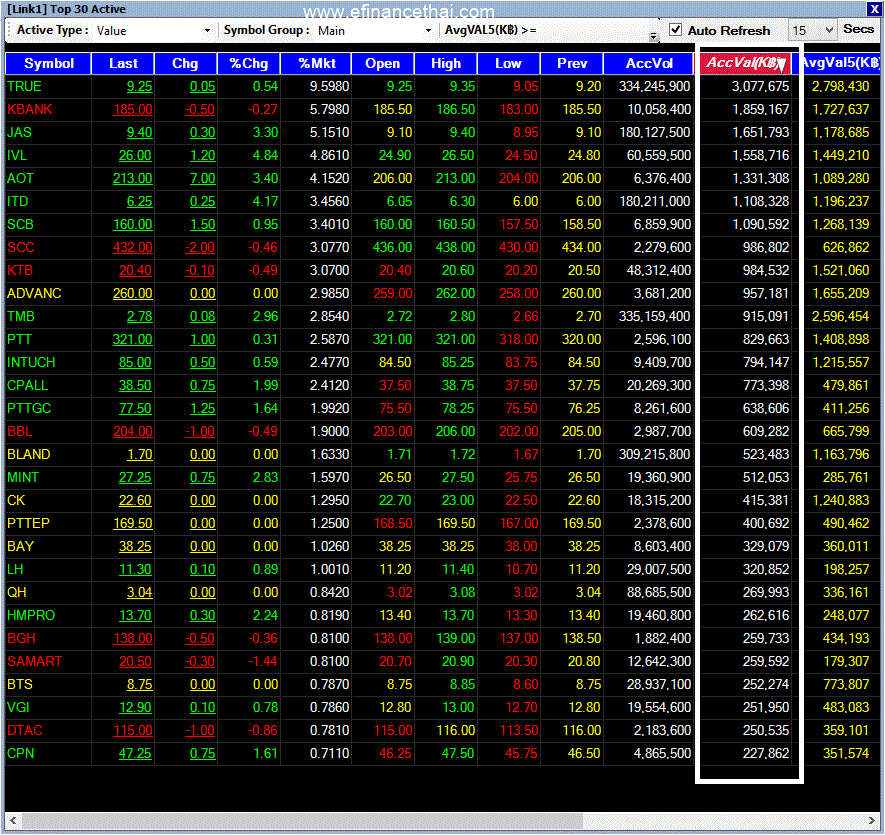Open the Symbol Group dropdown
This screenshot has height=835, width=885.
[x=428, y=30]
